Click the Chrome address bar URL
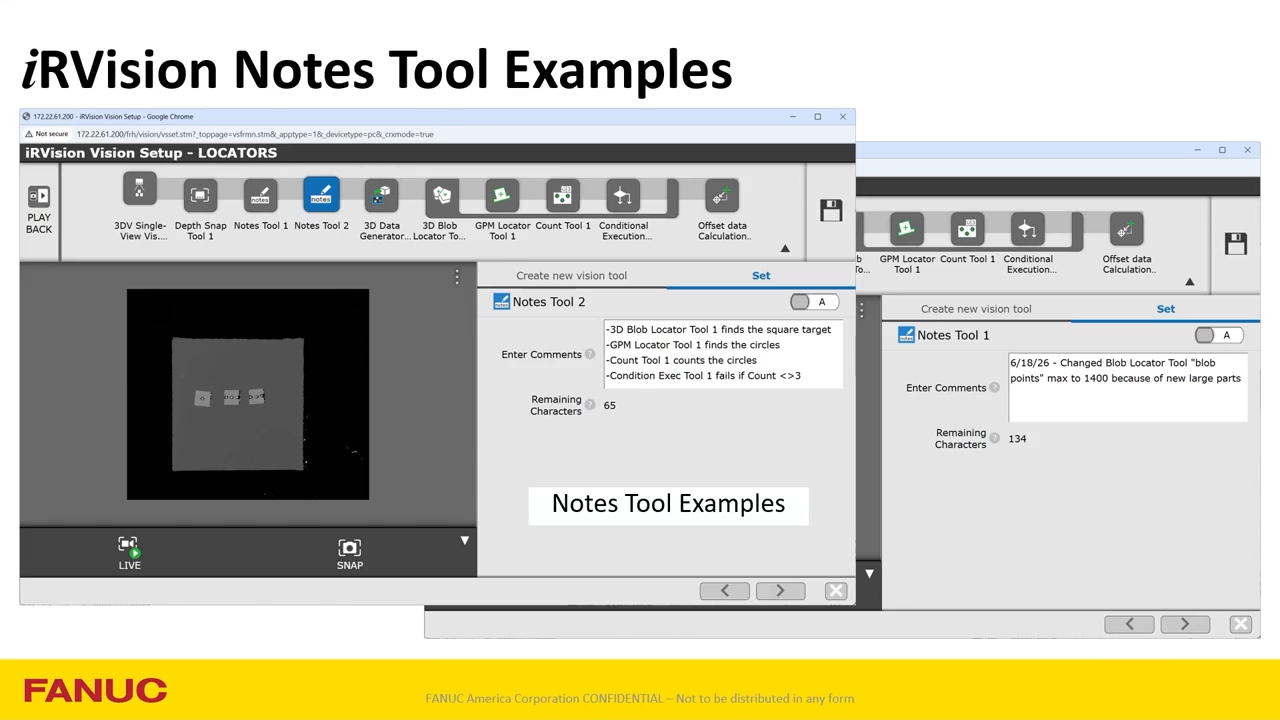The width and height of the screenshot is (1280, 720). tap(255, 134)
